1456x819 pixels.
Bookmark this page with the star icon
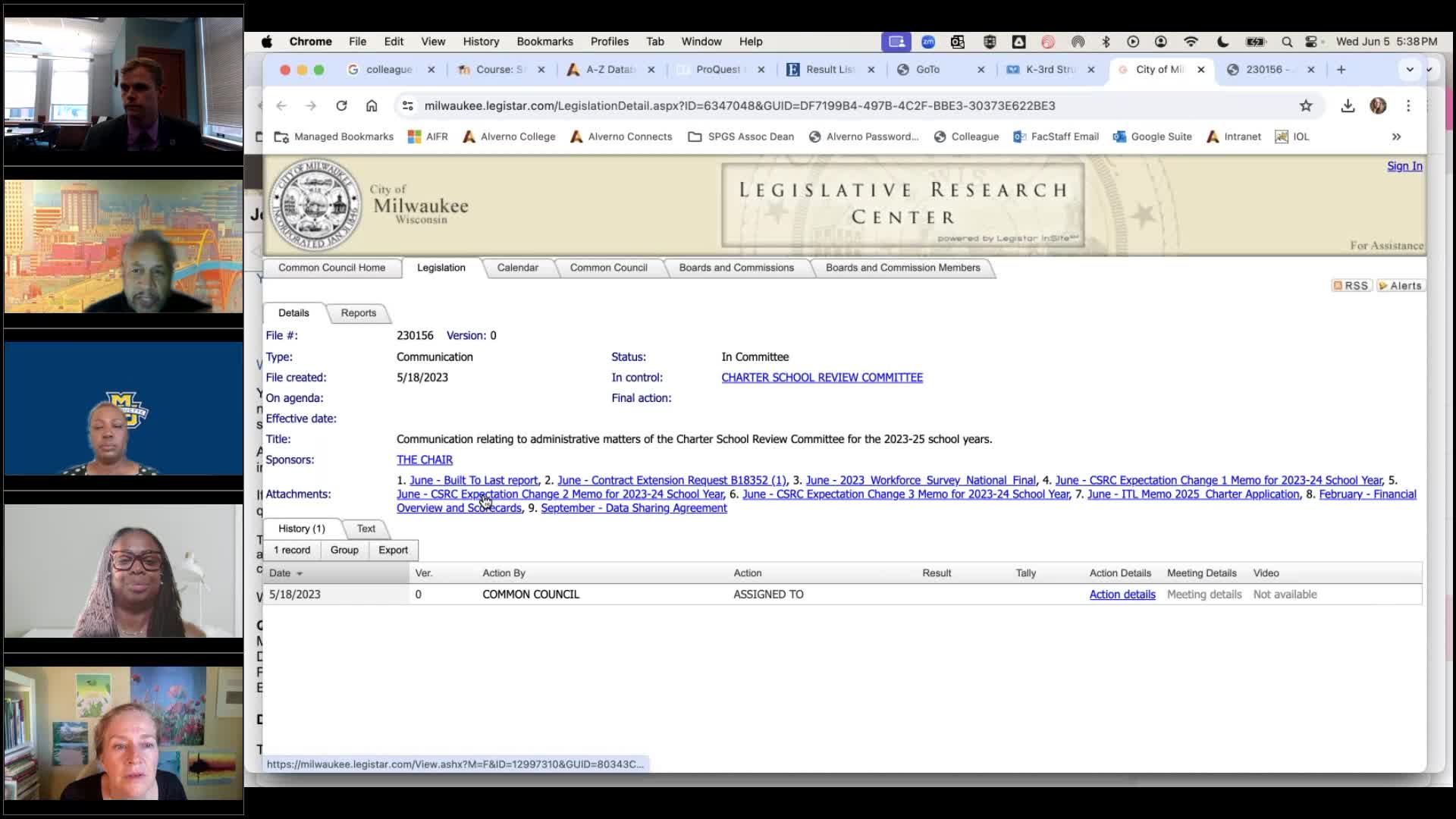1306,106
